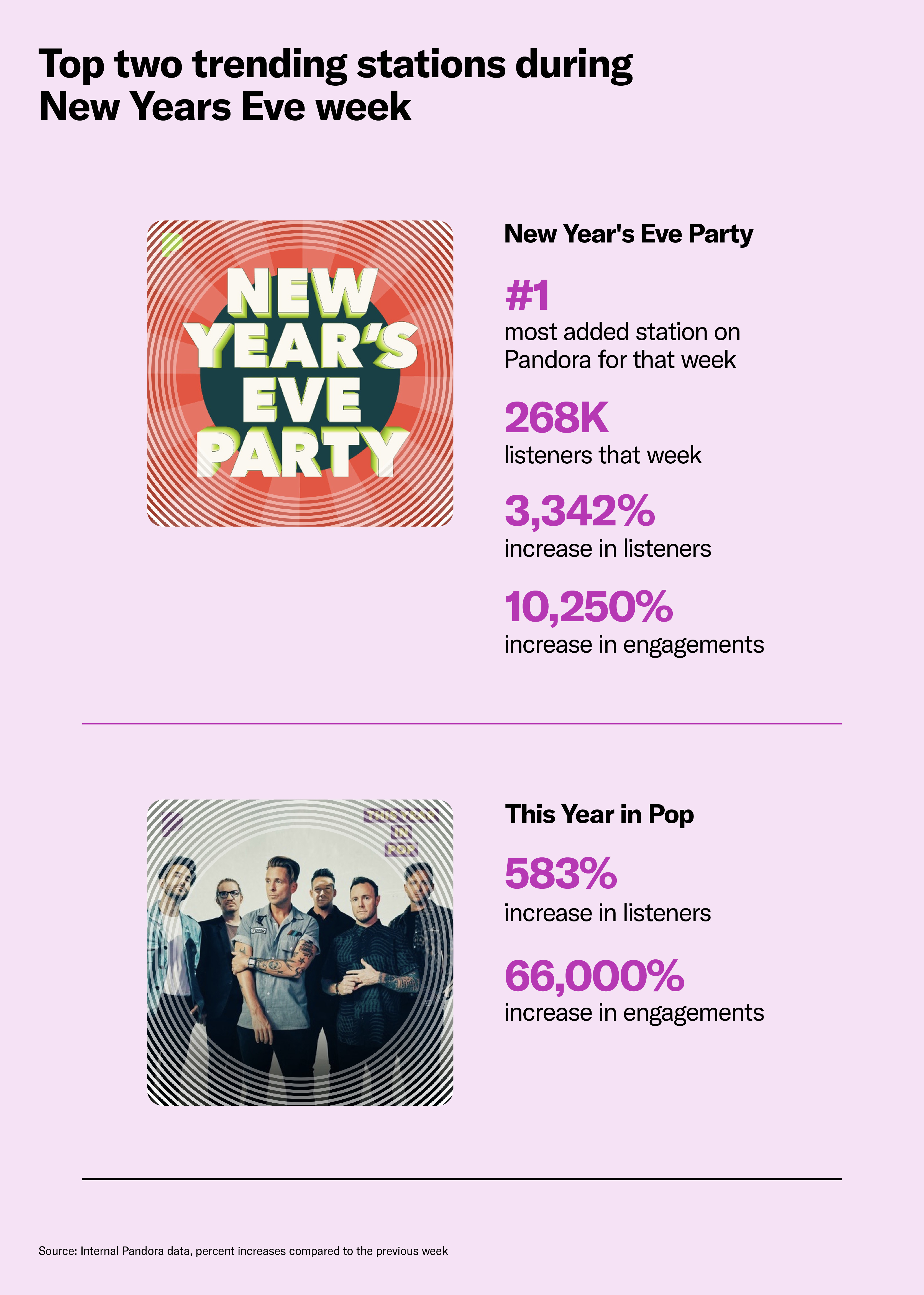The width and height of the screenshot is (924, 1295).
Task: Click the 10,250% increase in engagements figure
Action: [x=589, y=607]
